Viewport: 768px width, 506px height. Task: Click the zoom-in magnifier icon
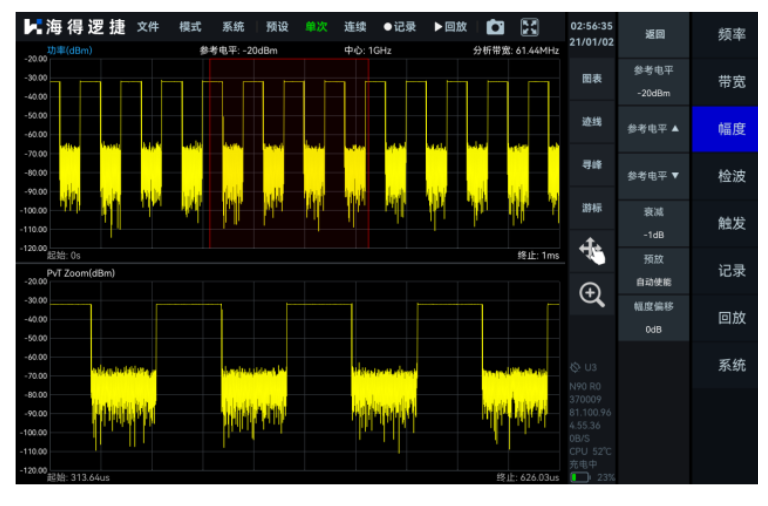pyautogui.click(x=591, y=294)
